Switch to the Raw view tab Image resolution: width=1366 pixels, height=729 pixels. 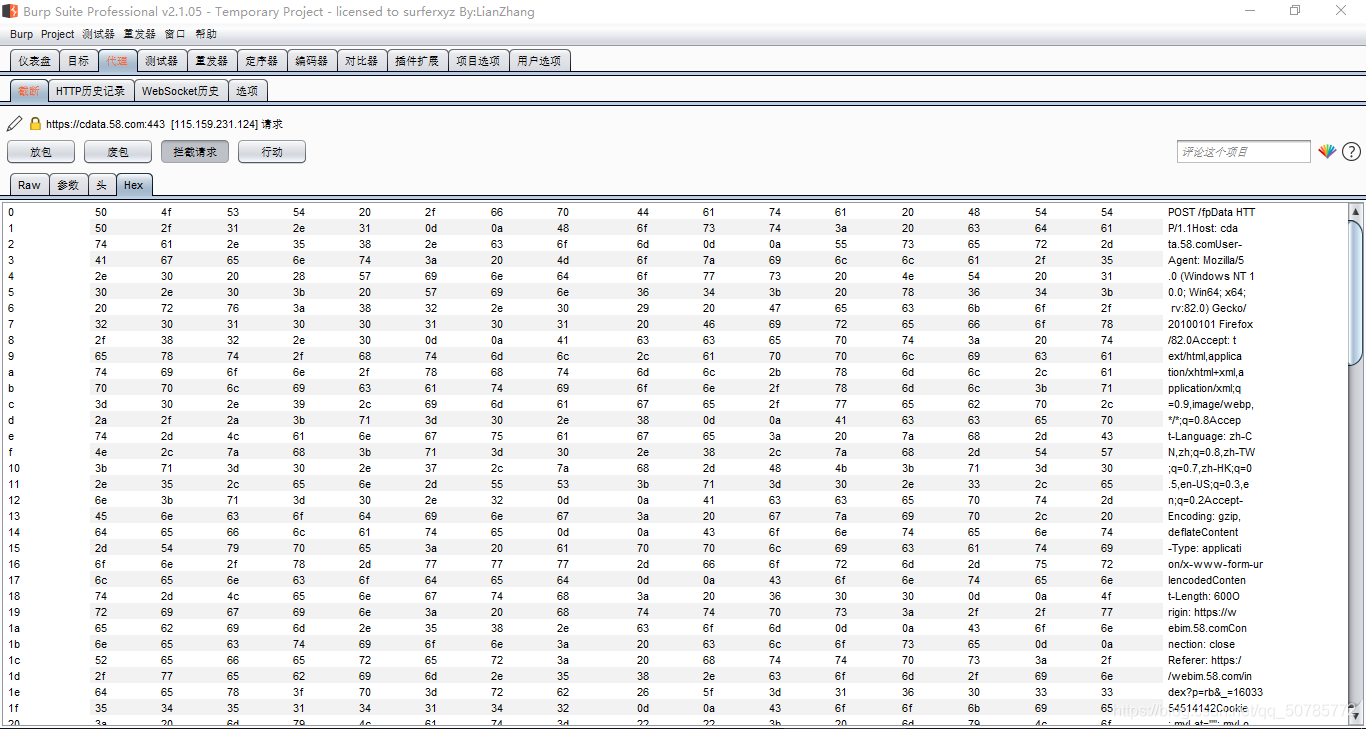point(29,185)
